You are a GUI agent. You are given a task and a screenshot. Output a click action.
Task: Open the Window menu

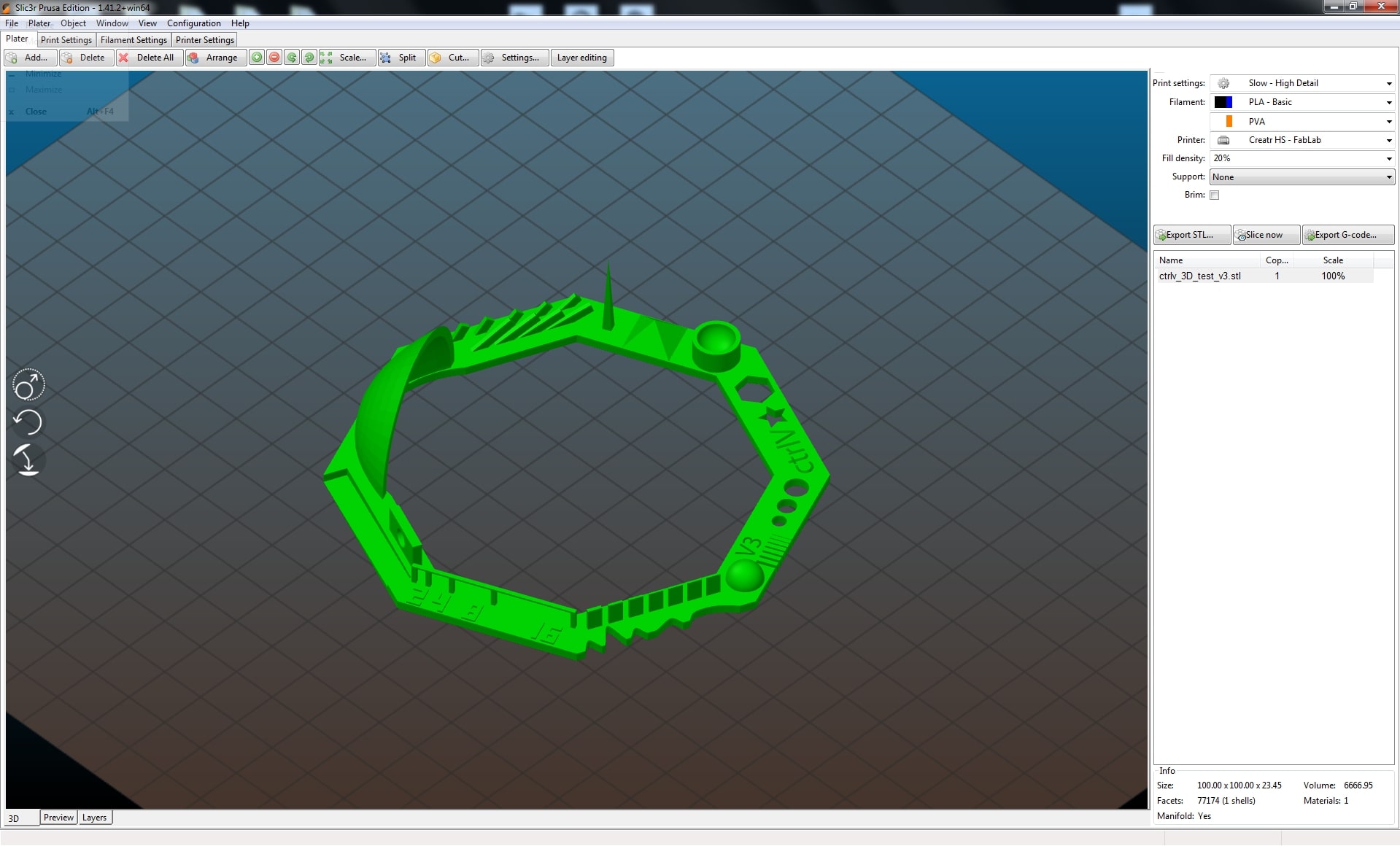[x=112, y=23]
